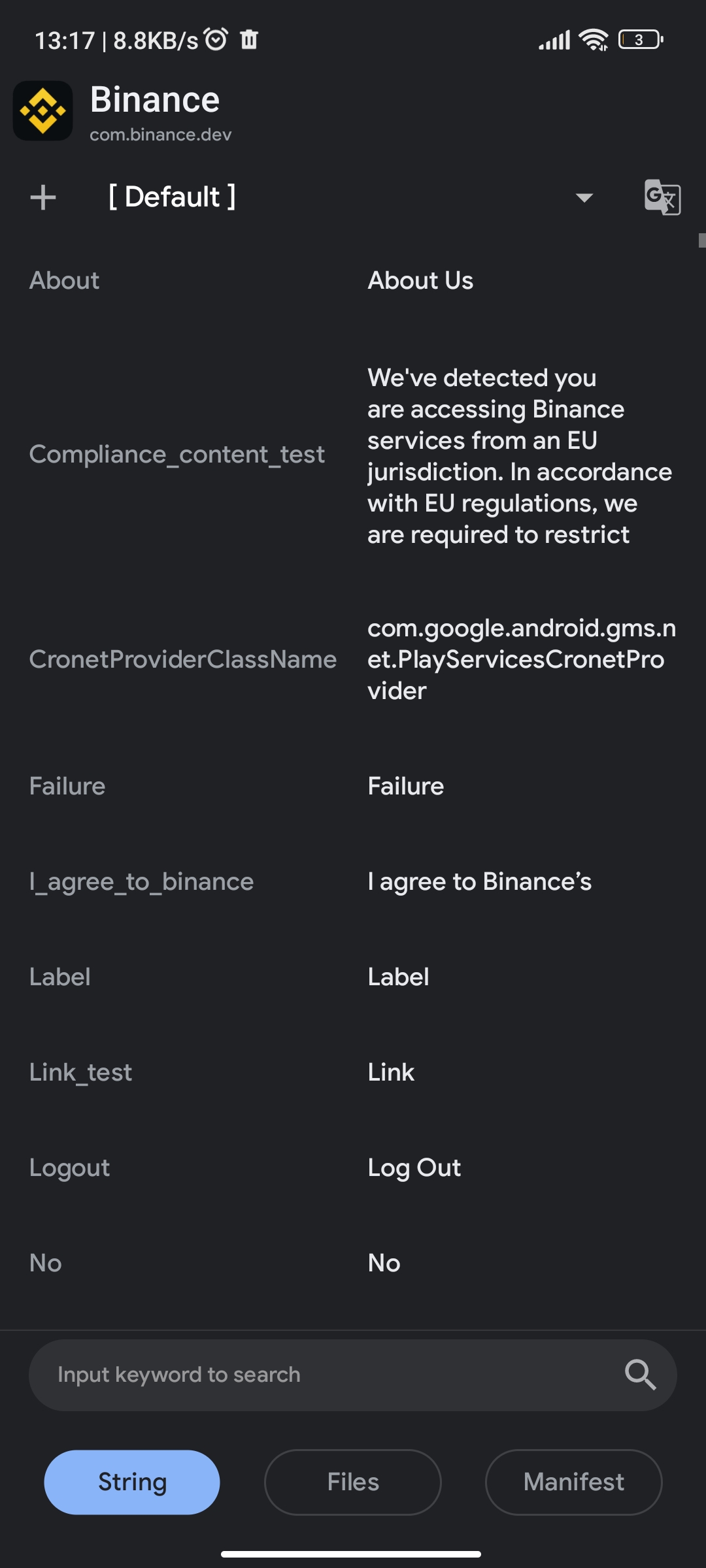Open the I_agree_to_binance string entry

point(353,881)
